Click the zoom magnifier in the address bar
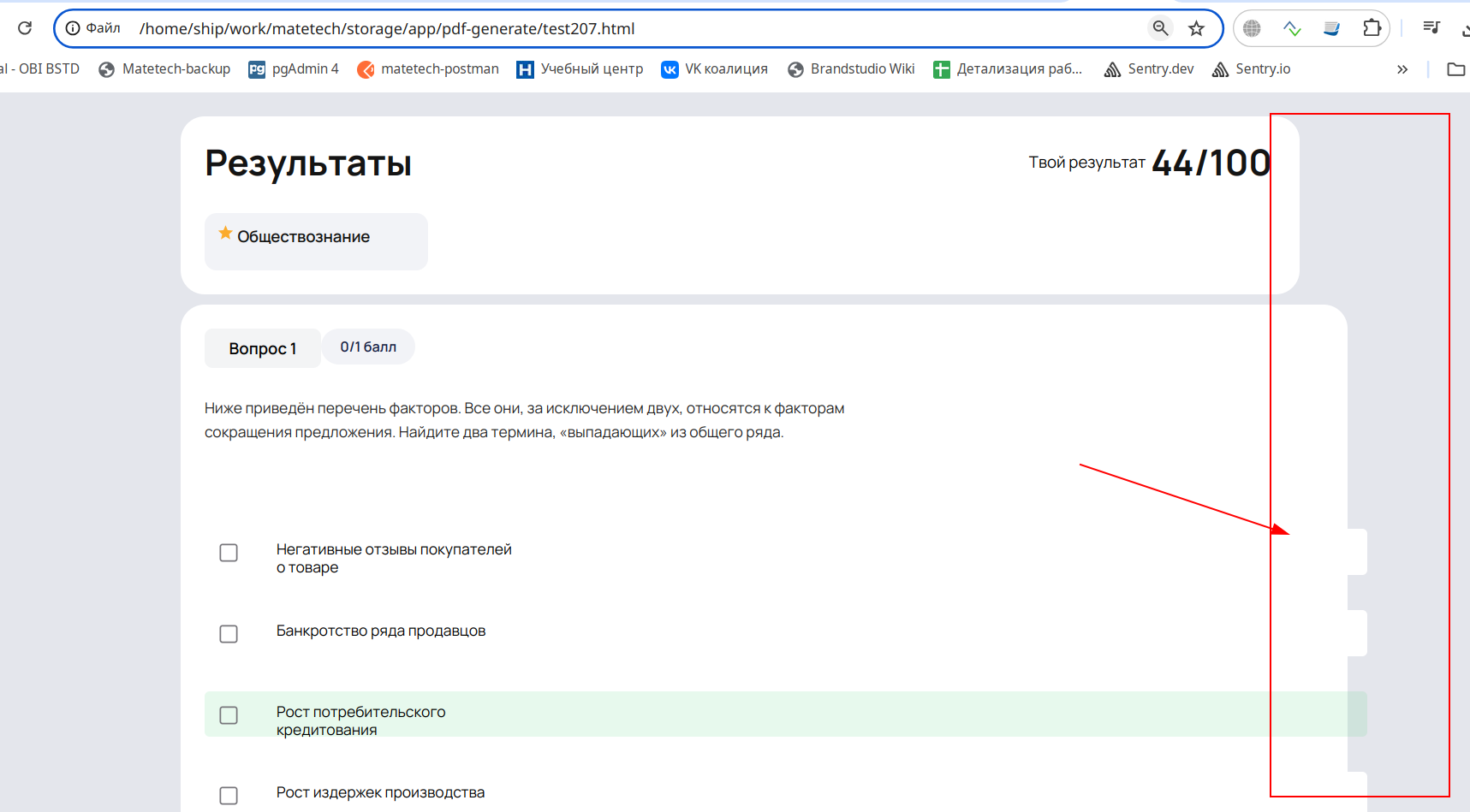Image resolution: width=1470 pixels, height=812 pixels. [x=1160, y=27]
